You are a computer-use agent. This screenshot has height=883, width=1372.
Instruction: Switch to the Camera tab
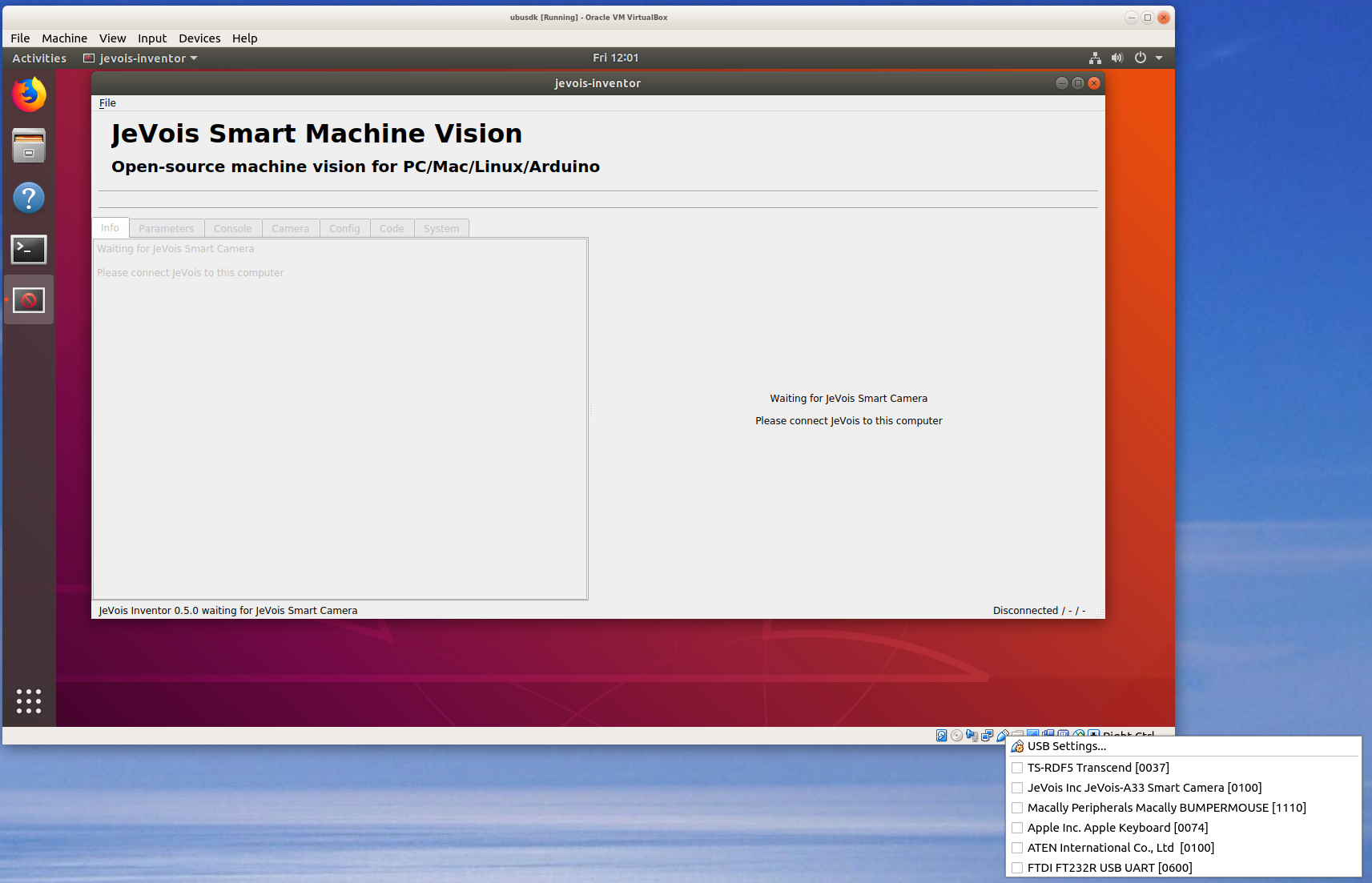(x=290, y=229)
